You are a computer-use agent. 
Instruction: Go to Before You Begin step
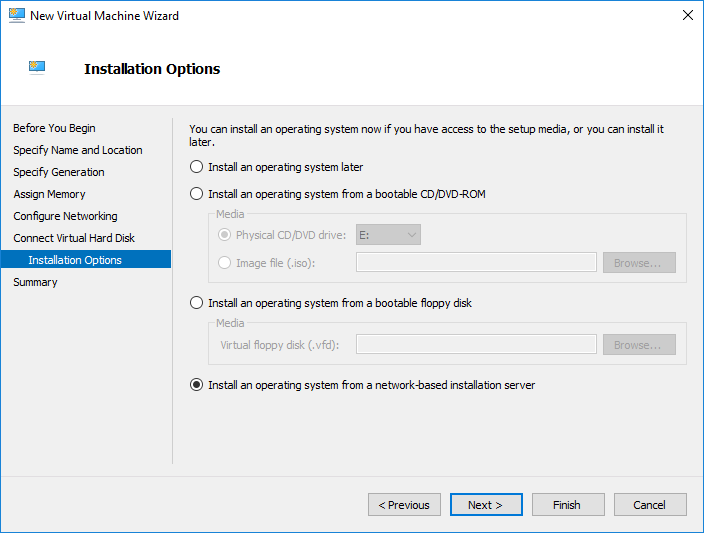tap(54, 128)
